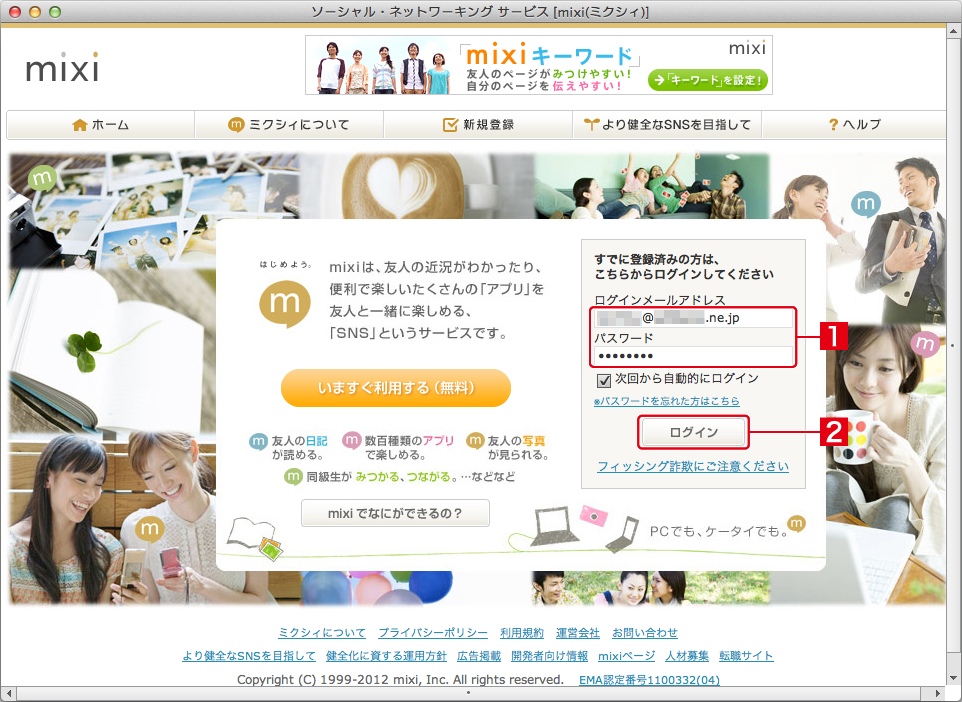Viewport: 962px width, 702px height.
Task: Click the orange m bubble next to 友人の写真
Action: tap(475, 441)
